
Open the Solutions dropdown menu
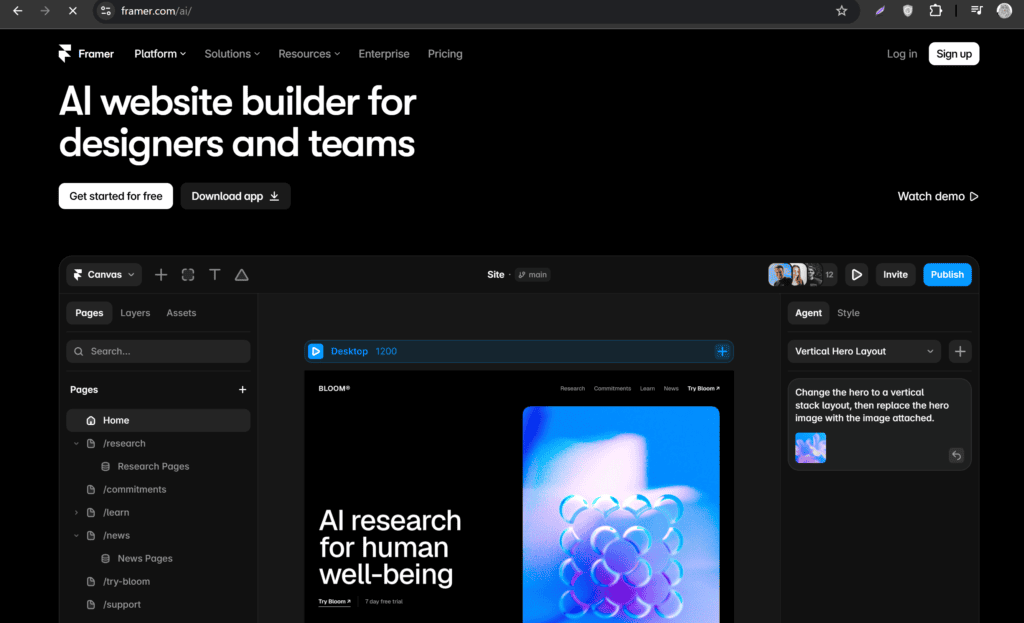tap(232, 54)
